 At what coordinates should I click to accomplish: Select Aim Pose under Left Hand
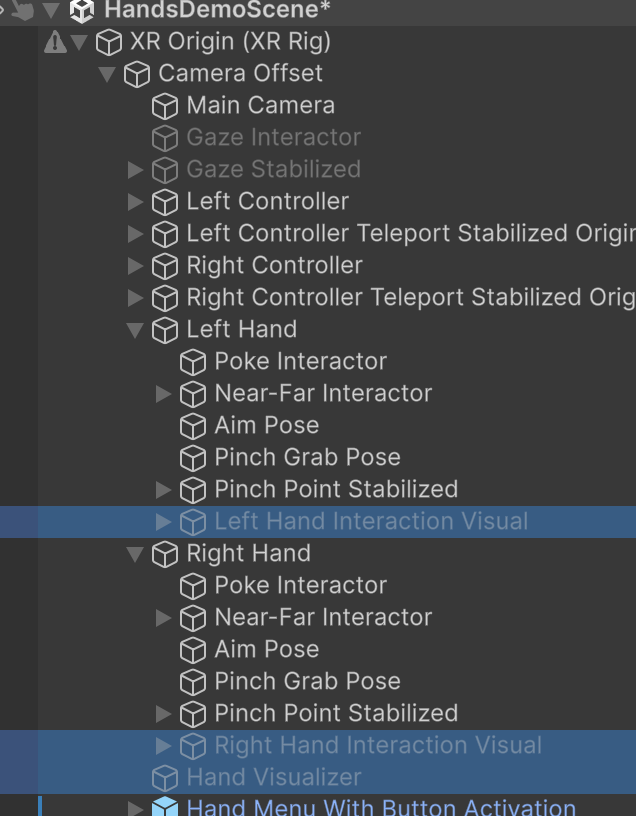[266, 426]
